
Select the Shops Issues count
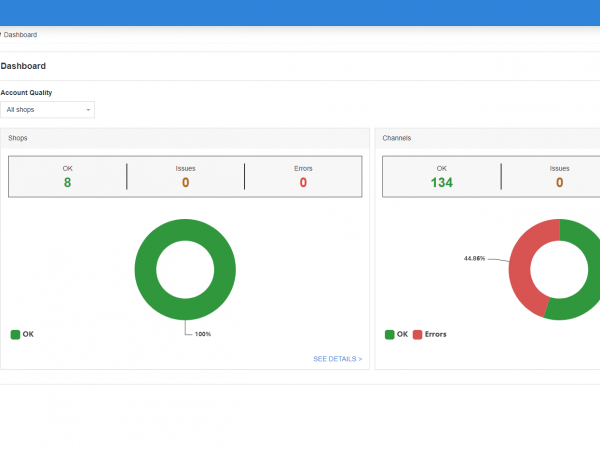(x=185, y=182)
